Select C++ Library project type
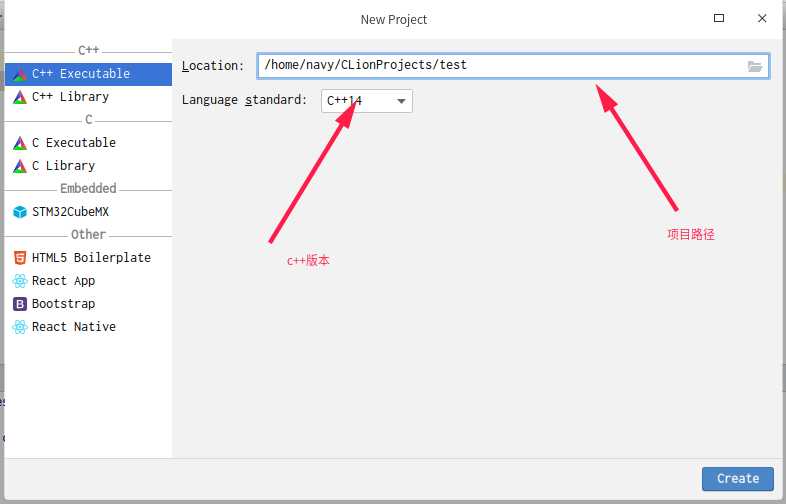The width and height of the screenshot is (786, 504). tap(88, 97)
